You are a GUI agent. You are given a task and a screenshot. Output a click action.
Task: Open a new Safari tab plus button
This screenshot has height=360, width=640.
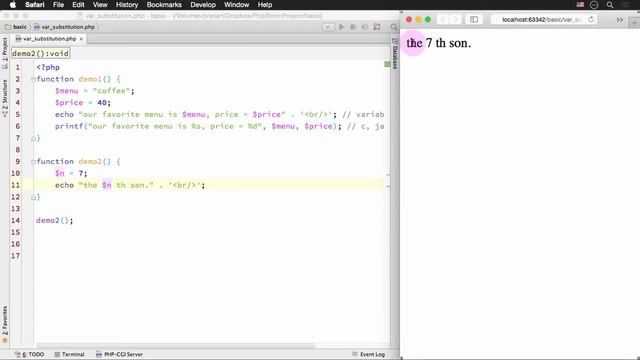(x=635, y=22)
